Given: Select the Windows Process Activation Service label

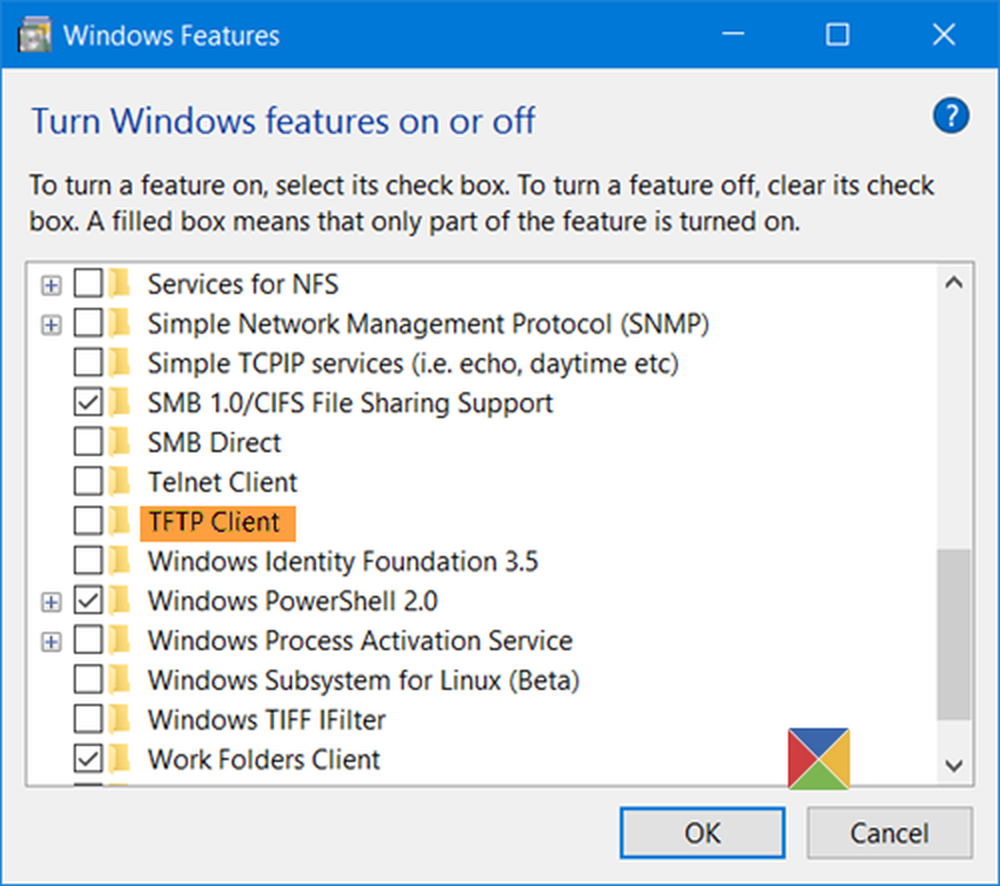Looking at the screenshot, I should (x=360, y=640).
